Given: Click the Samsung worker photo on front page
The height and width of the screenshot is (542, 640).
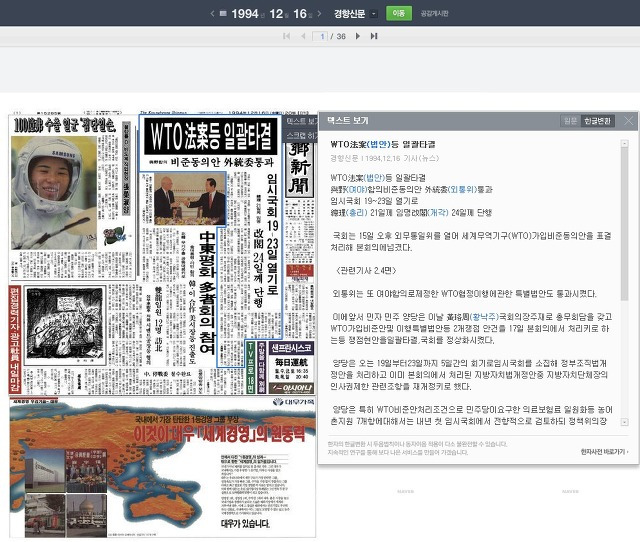Looking at the screenshot, I should 53,193.
